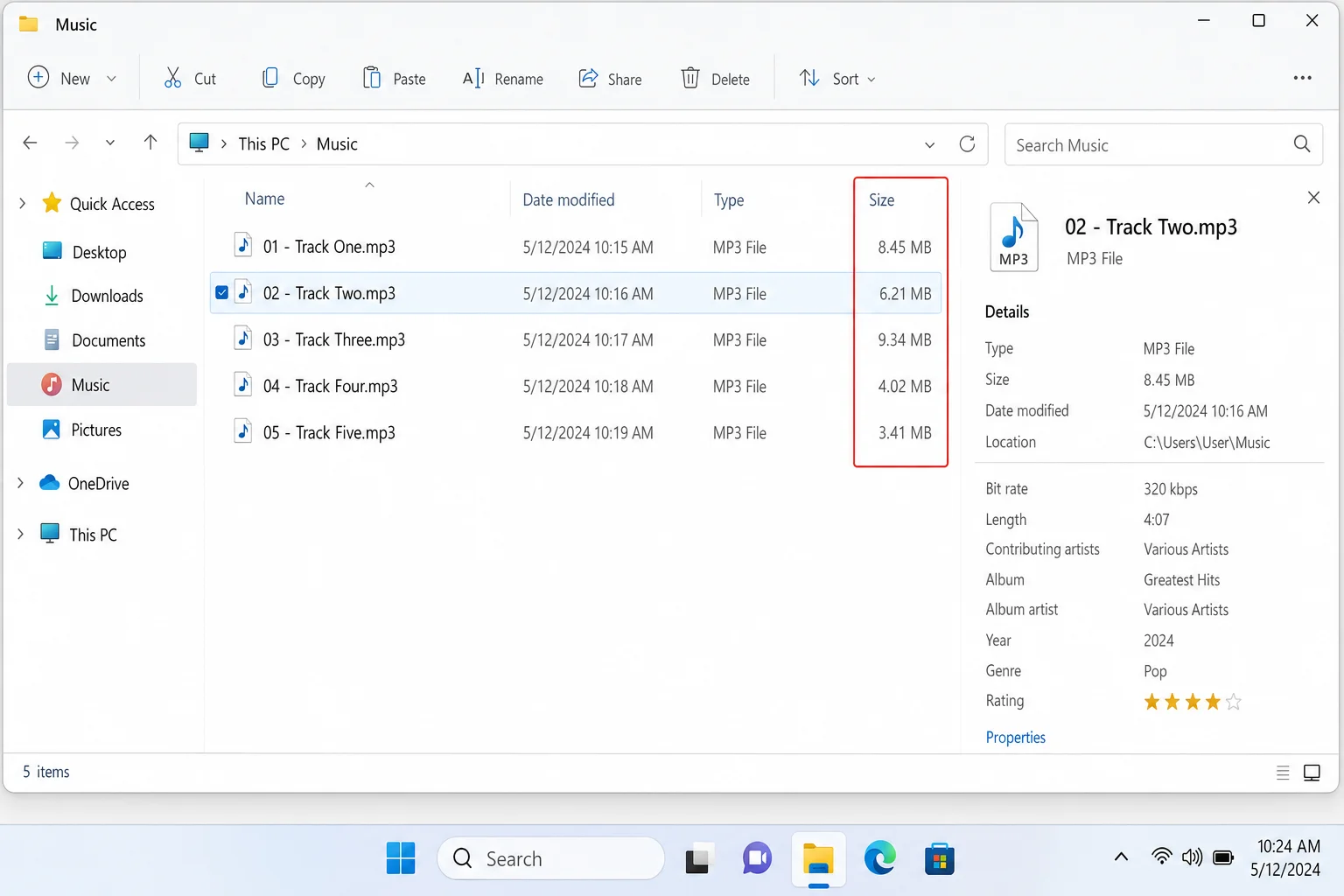Sort by the Type column header
This screenshot has height=896, width=1344.
[x=728, y=200]
